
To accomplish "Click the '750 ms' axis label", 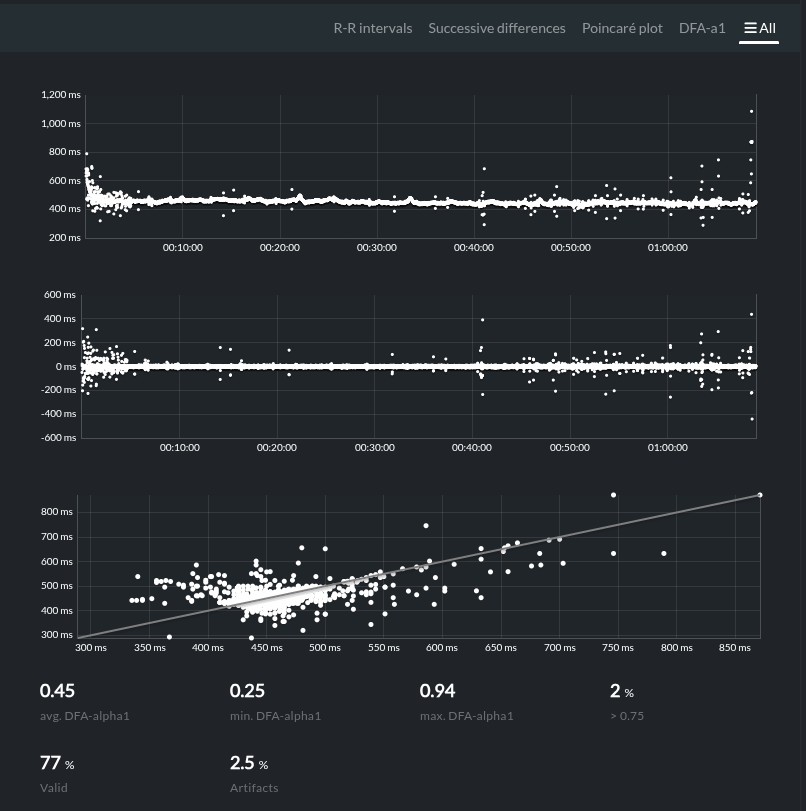I will coord(618,648).
